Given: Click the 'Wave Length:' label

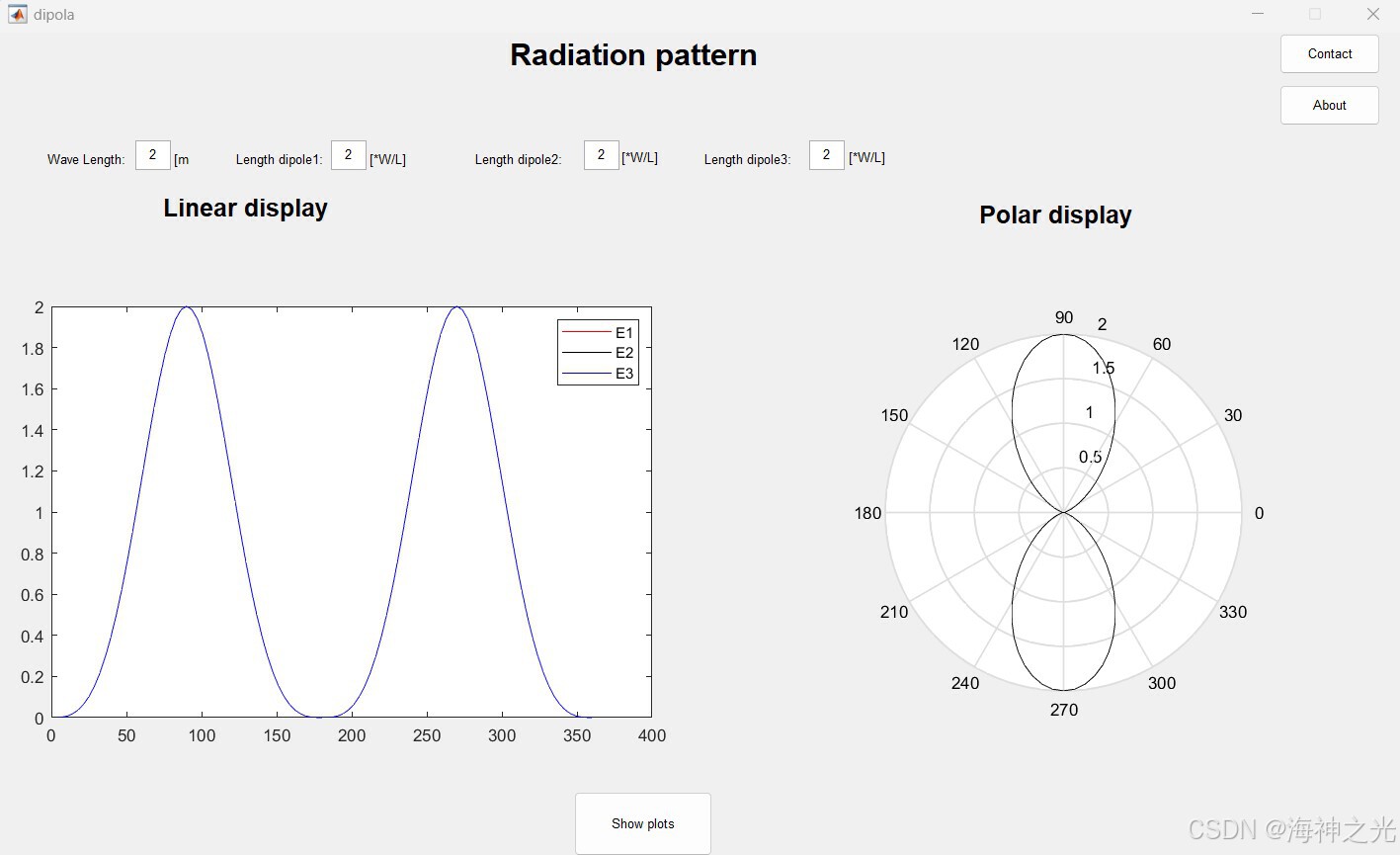Looking at the screenshot, I should (86, 159).
